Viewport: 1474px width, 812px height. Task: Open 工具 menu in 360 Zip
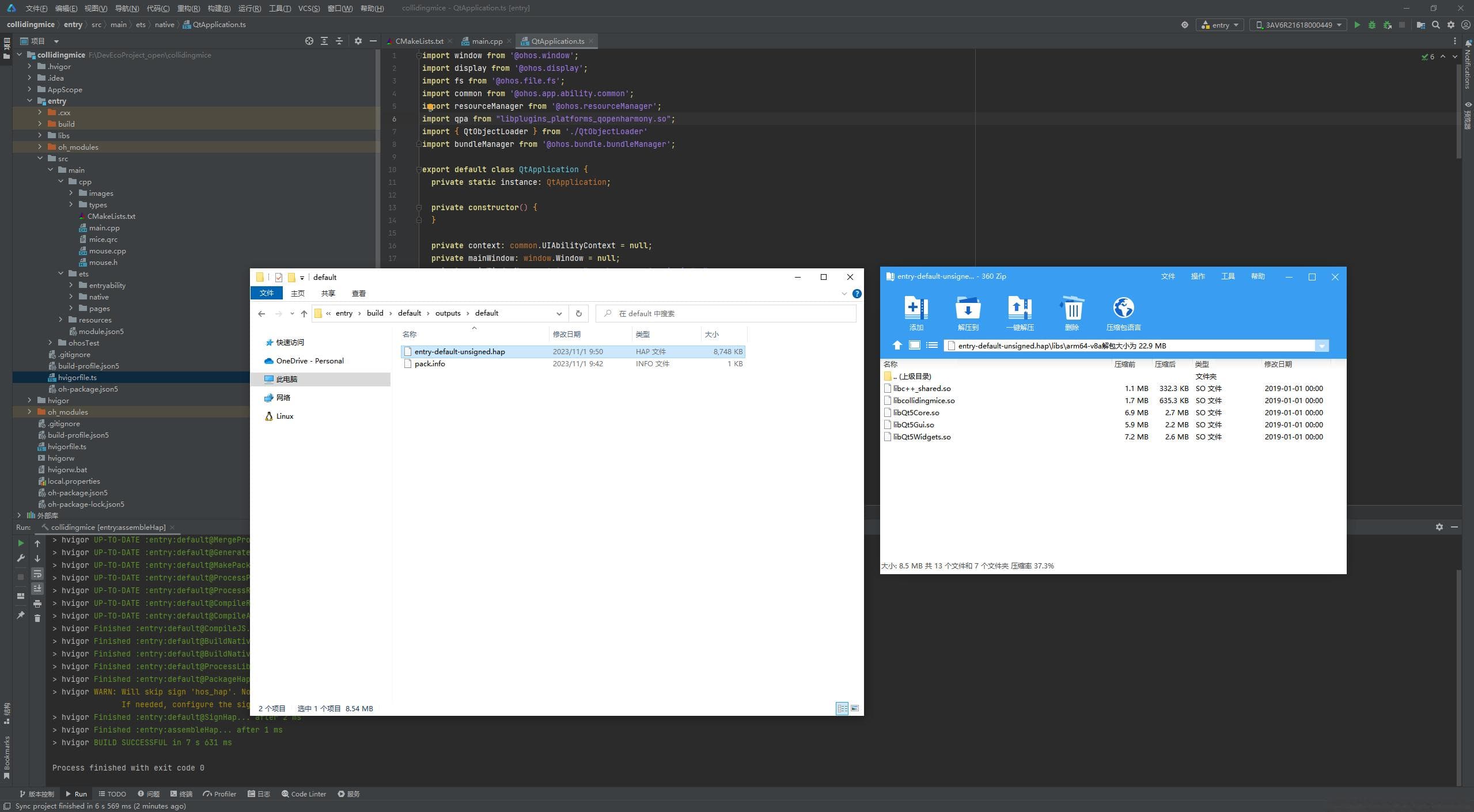point(1228,276)
